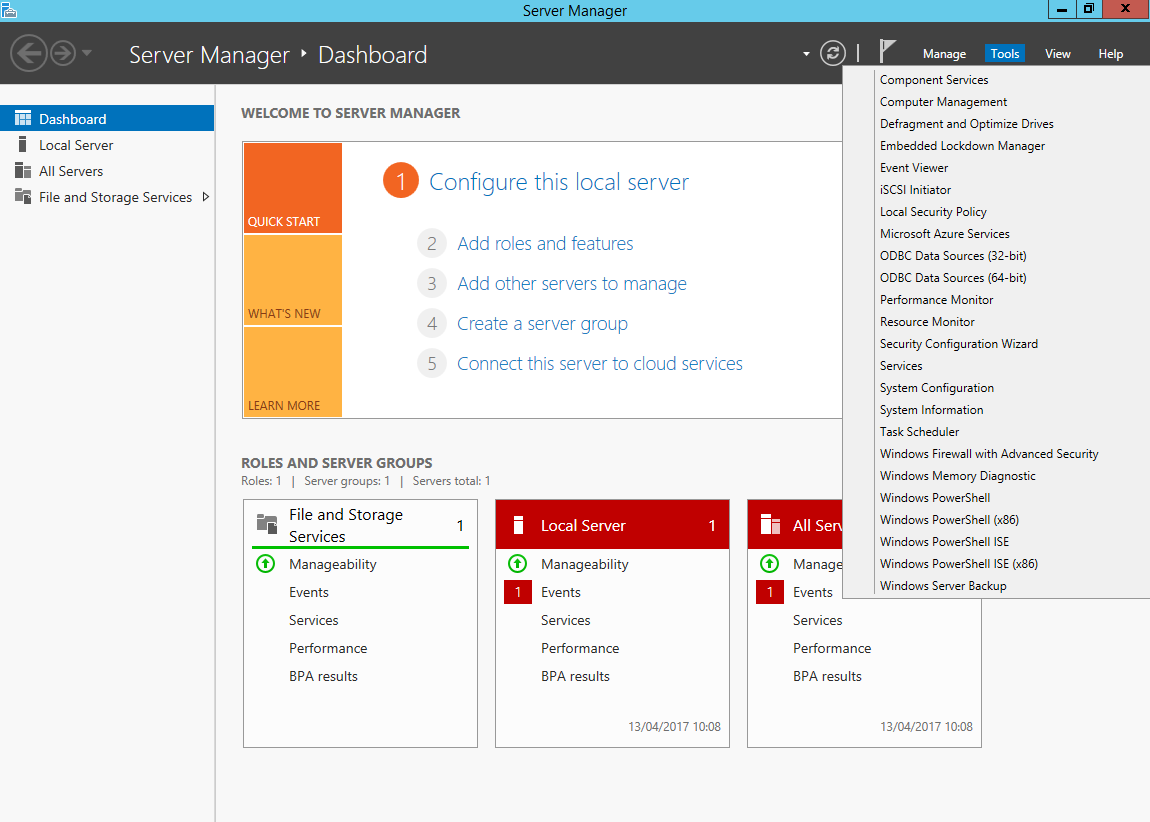Click the Dashboard icon in sidebar
The image size is (1150, 822).
pyautogui.click(x=22, y=119)
